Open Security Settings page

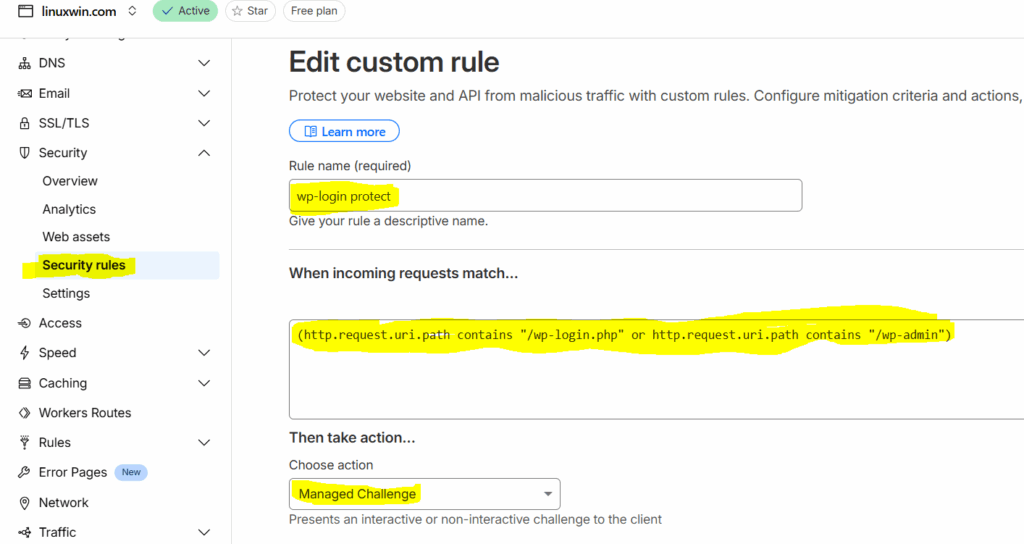pyautogui.click(x=66, y=294)
